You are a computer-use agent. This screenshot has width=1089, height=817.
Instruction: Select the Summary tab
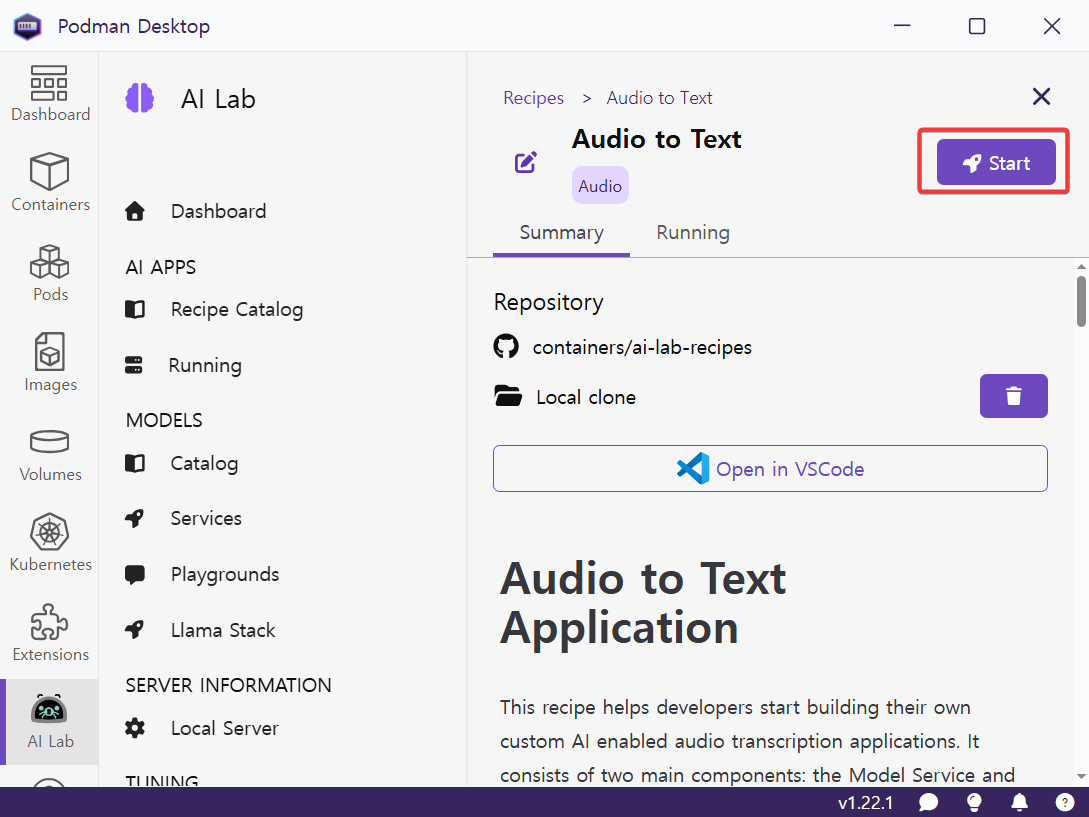click(561, 233)
